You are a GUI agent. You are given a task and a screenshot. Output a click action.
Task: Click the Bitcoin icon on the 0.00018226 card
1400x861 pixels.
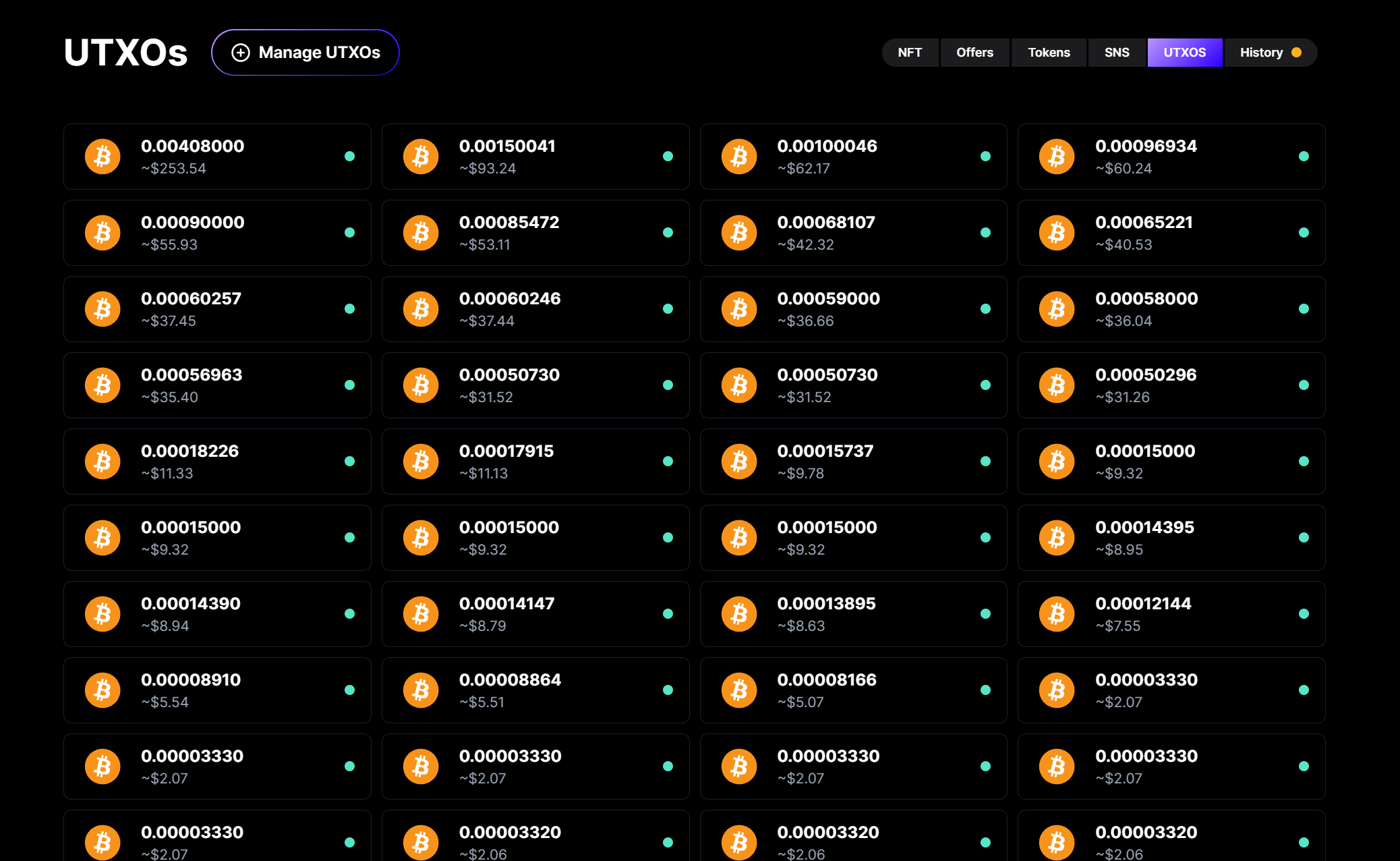click(x=103, y=462)
